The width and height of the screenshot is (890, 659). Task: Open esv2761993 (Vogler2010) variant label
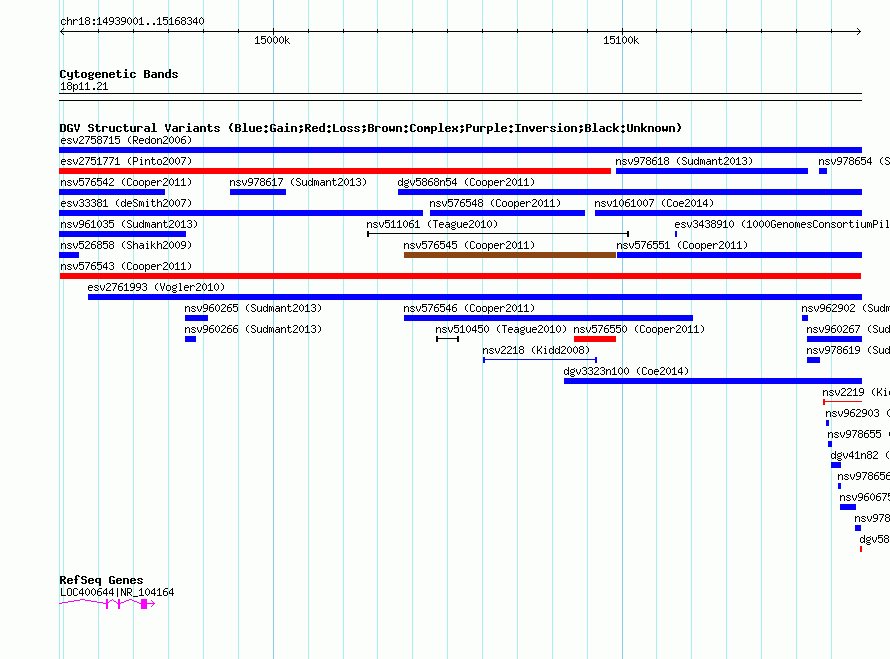[156, 287]
